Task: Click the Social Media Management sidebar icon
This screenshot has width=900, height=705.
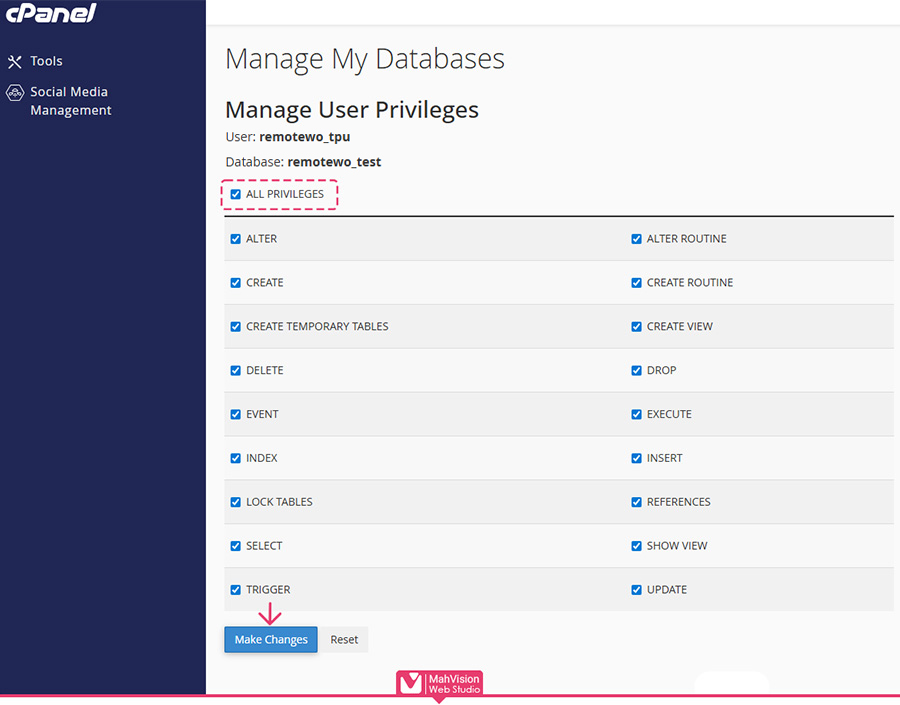Action: tap(14, 93)
